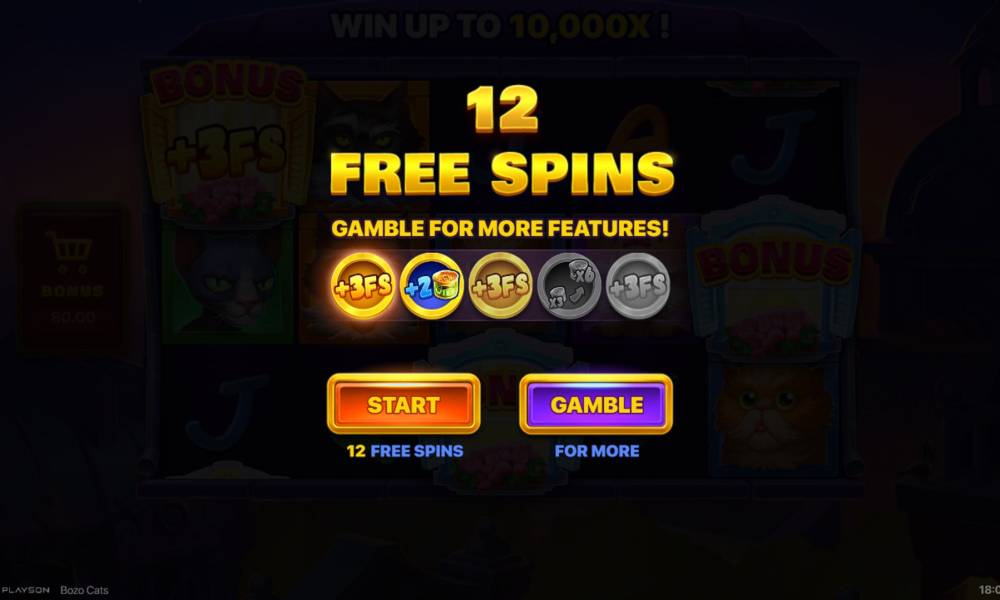
Task: Select the grey x3 x6 multiplier coin
Action: [569, 286]
